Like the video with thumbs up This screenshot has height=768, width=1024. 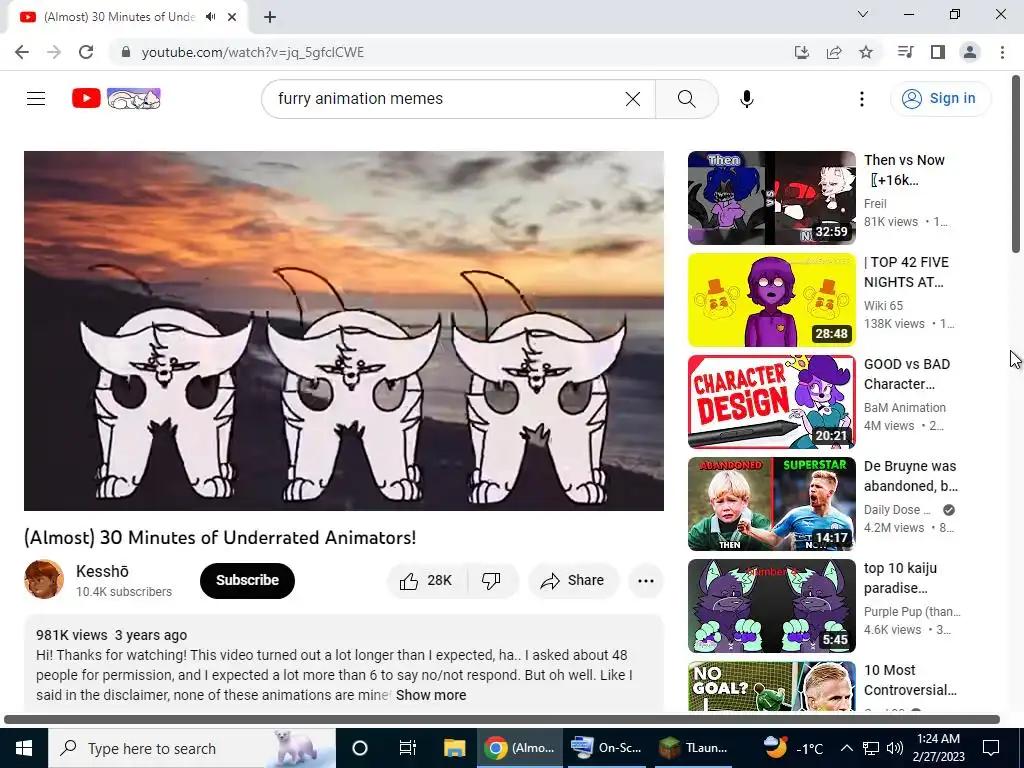tap(428, 581)
